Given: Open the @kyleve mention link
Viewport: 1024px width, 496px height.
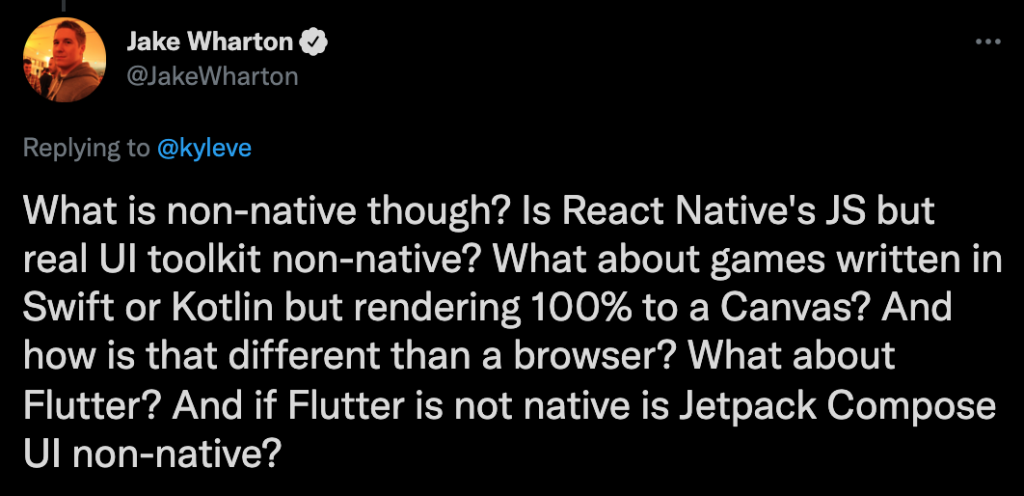Looking at the screenshot, I should (x=204, y=149).
